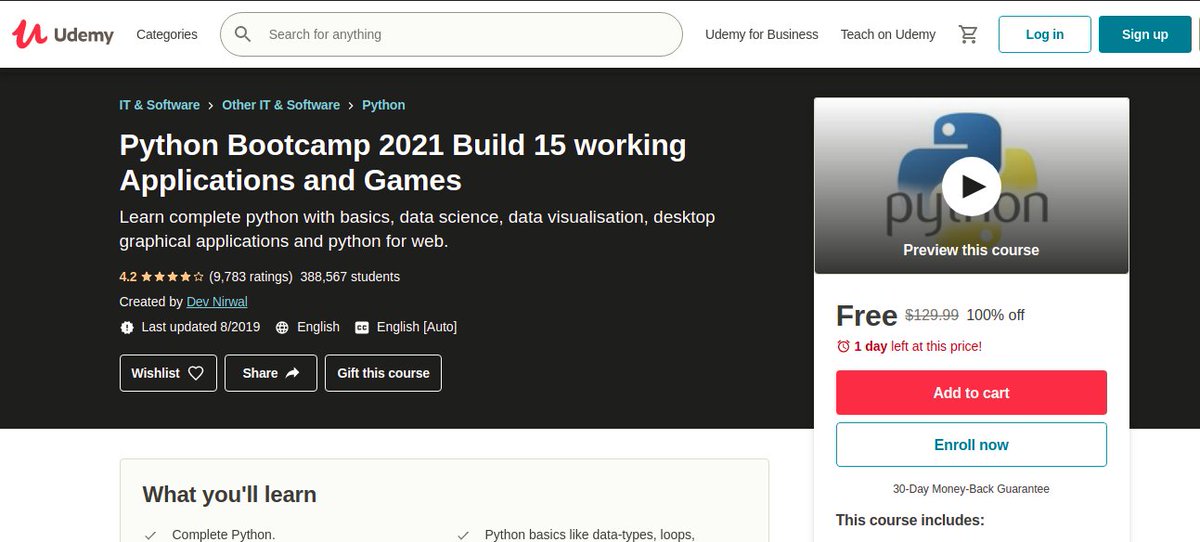Image resolution: width=1200 pixels, height=542 pixels.
Task: Click the Udemy logo
Action: (x=62, y=34)
